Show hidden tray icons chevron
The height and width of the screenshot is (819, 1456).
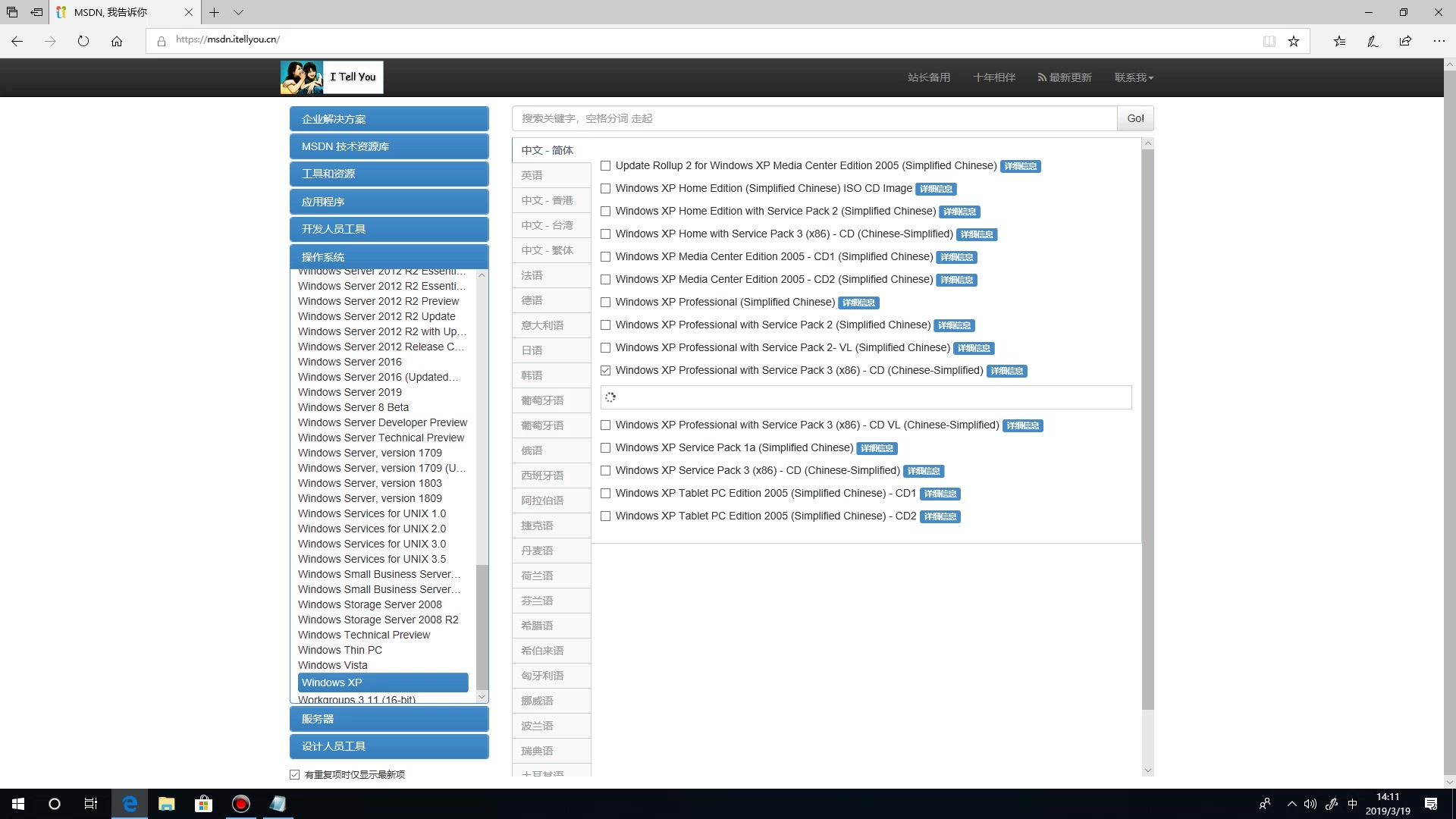(1291, 804)
